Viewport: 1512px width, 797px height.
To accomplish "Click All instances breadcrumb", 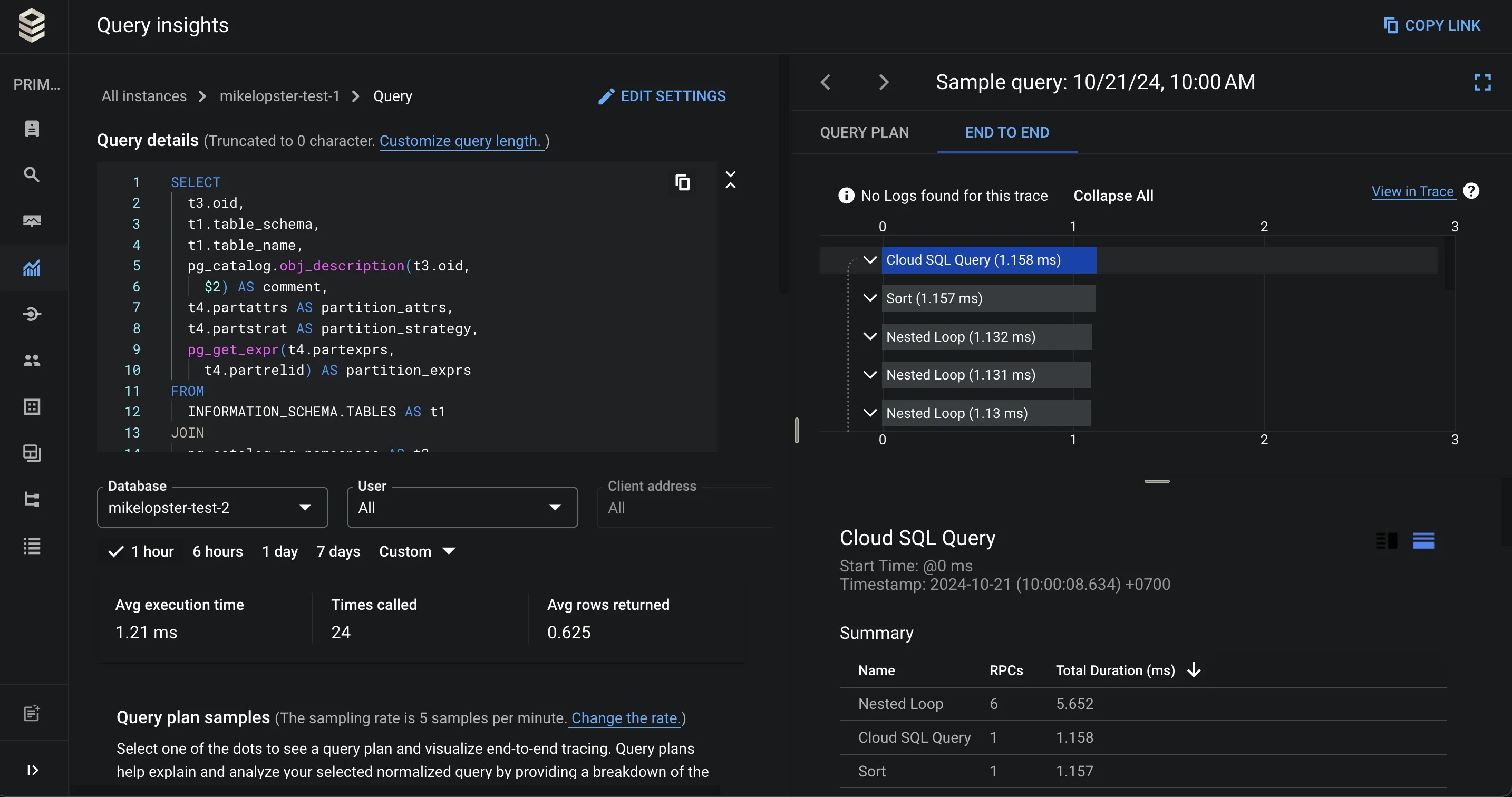I will [x=144, y=95].
